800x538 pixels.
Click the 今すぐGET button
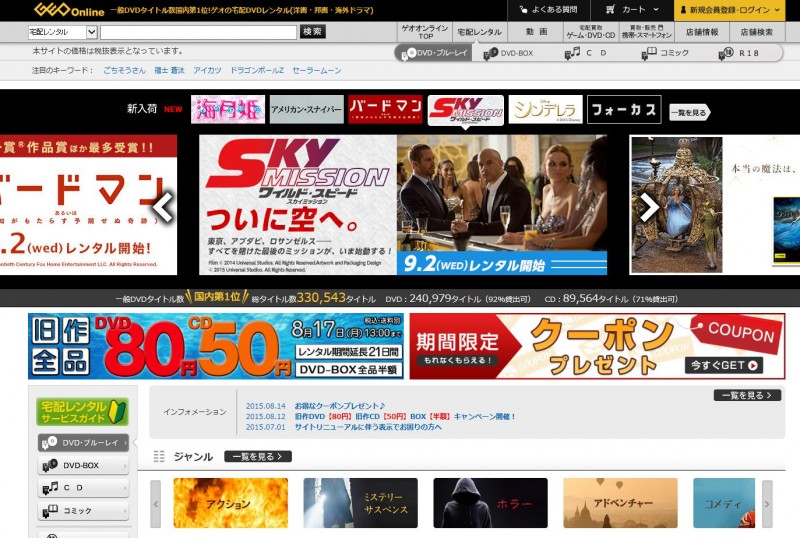coord(724,365)
